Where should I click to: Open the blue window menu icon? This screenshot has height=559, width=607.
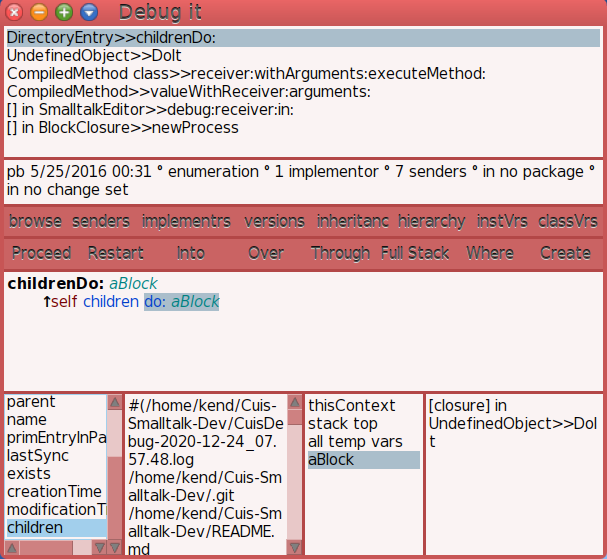tap(89, 12)
